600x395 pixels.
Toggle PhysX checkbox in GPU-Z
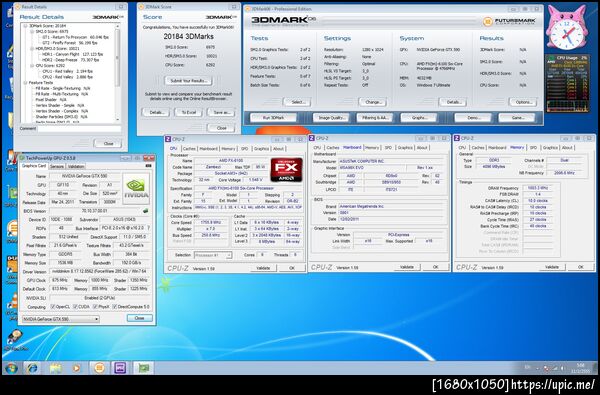[96, 307]
